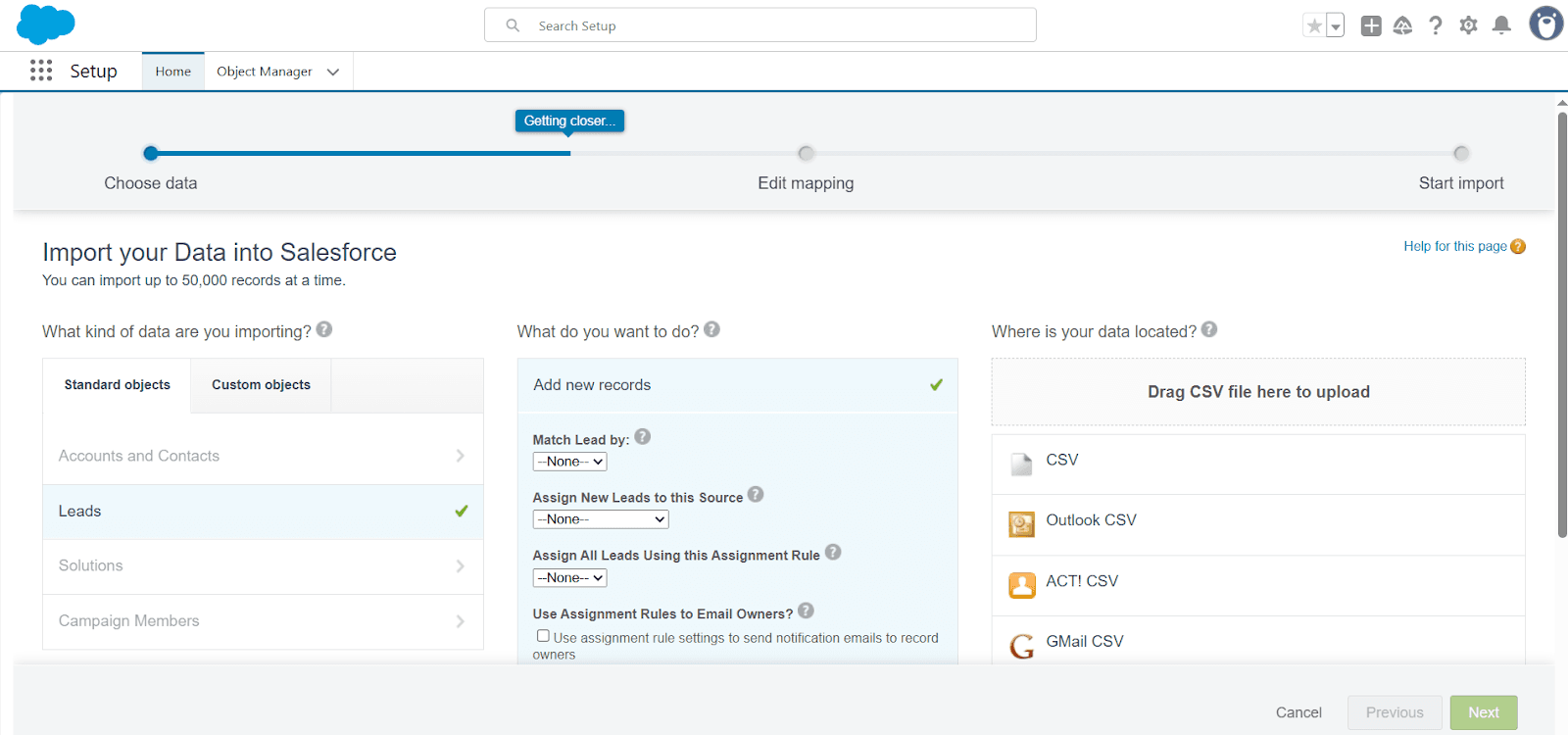This screenshot has width=1568, height=735.
Task: Select the Add new records option
Action: 737,385
